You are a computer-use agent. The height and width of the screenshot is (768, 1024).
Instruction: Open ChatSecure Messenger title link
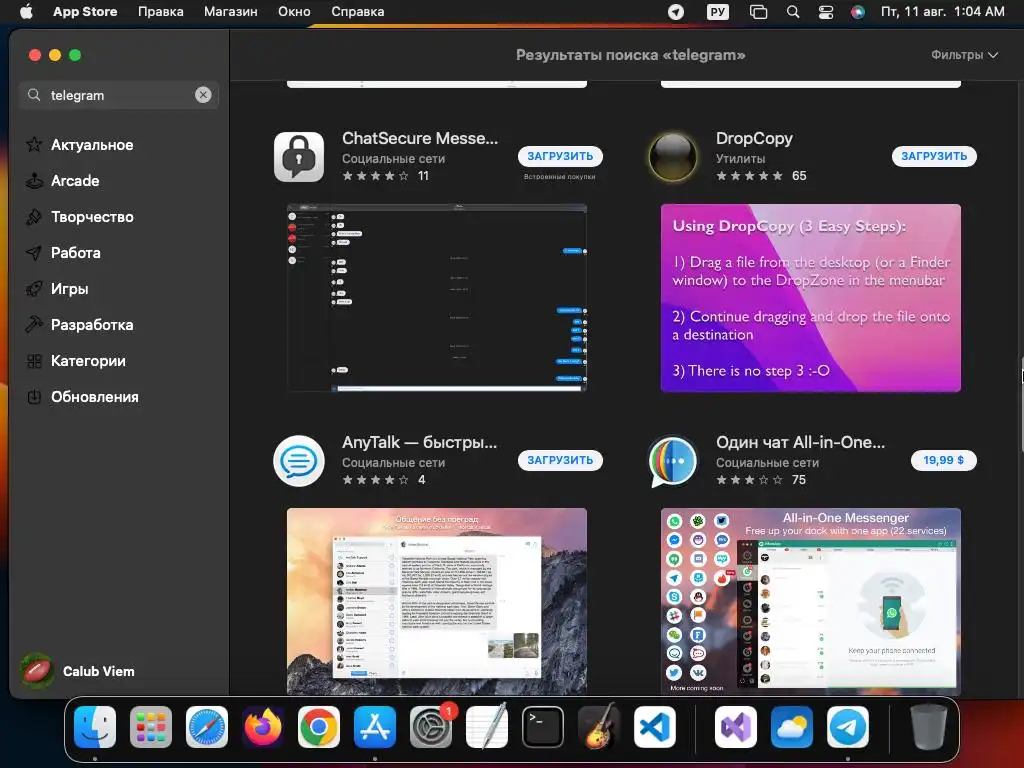point(420,138)
